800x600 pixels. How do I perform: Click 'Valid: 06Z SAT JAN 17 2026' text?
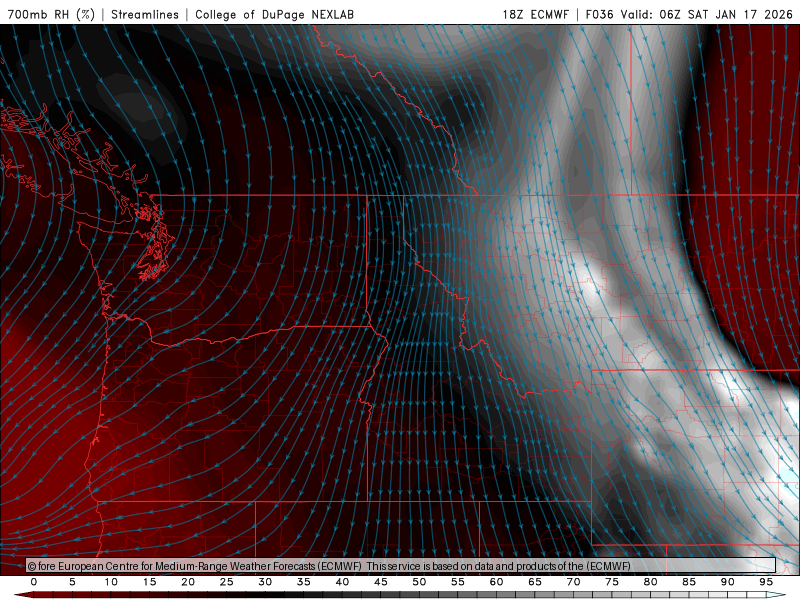click(x=707, y=14)
